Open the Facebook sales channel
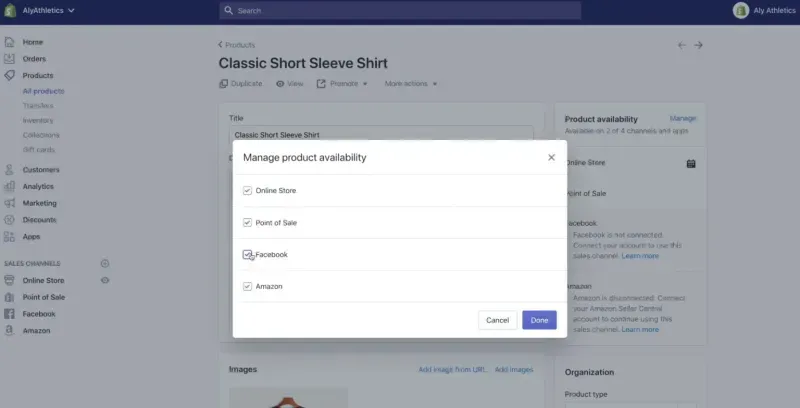The image size is (800, 408). click(39, 314)
